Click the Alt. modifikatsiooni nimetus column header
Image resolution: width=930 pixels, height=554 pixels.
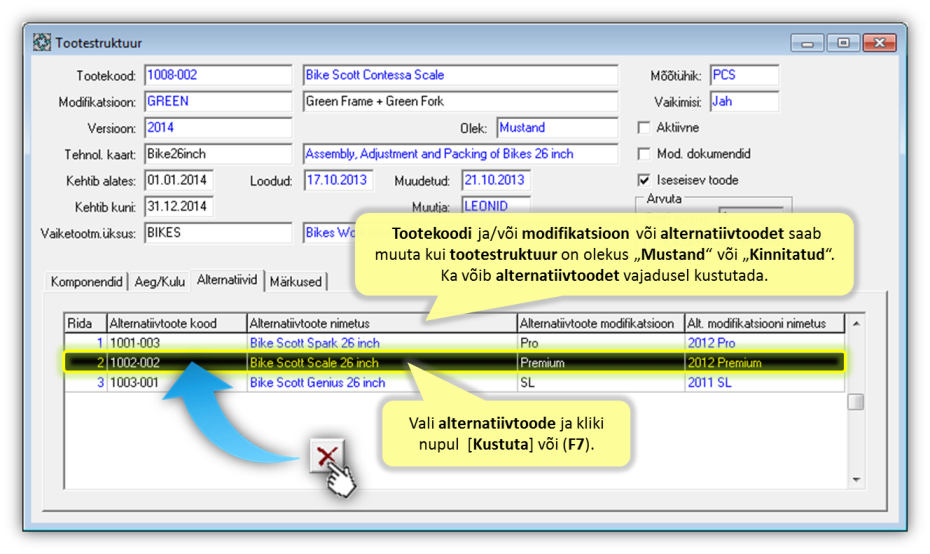click(764, 323)
